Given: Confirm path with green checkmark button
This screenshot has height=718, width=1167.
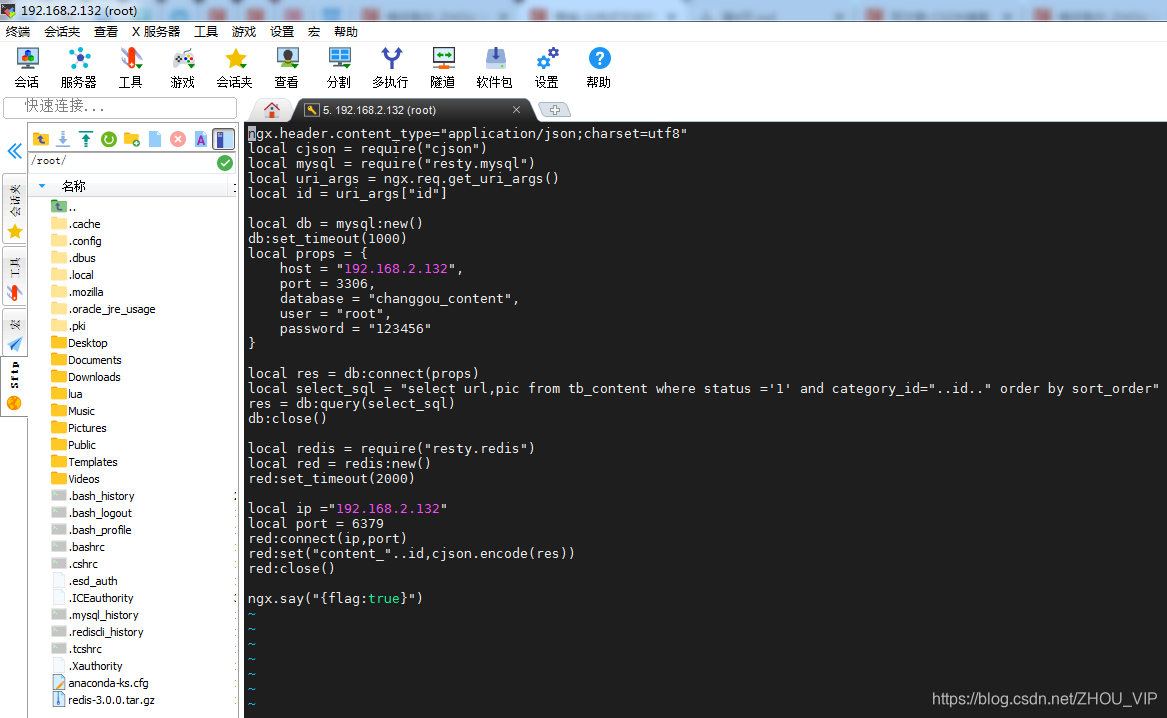Looking at the screenshot, I should (225, 163).
